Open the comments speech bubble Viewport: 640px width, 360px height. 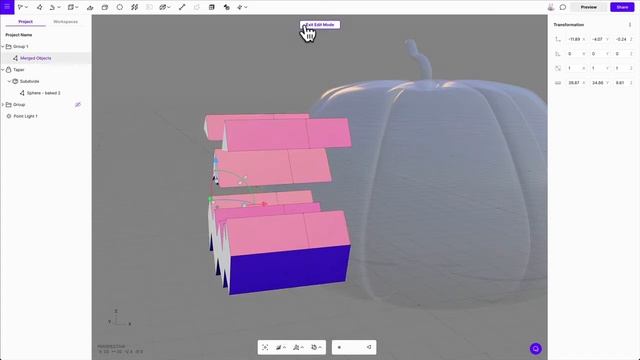pyautogui.click(x=563, y=7)
